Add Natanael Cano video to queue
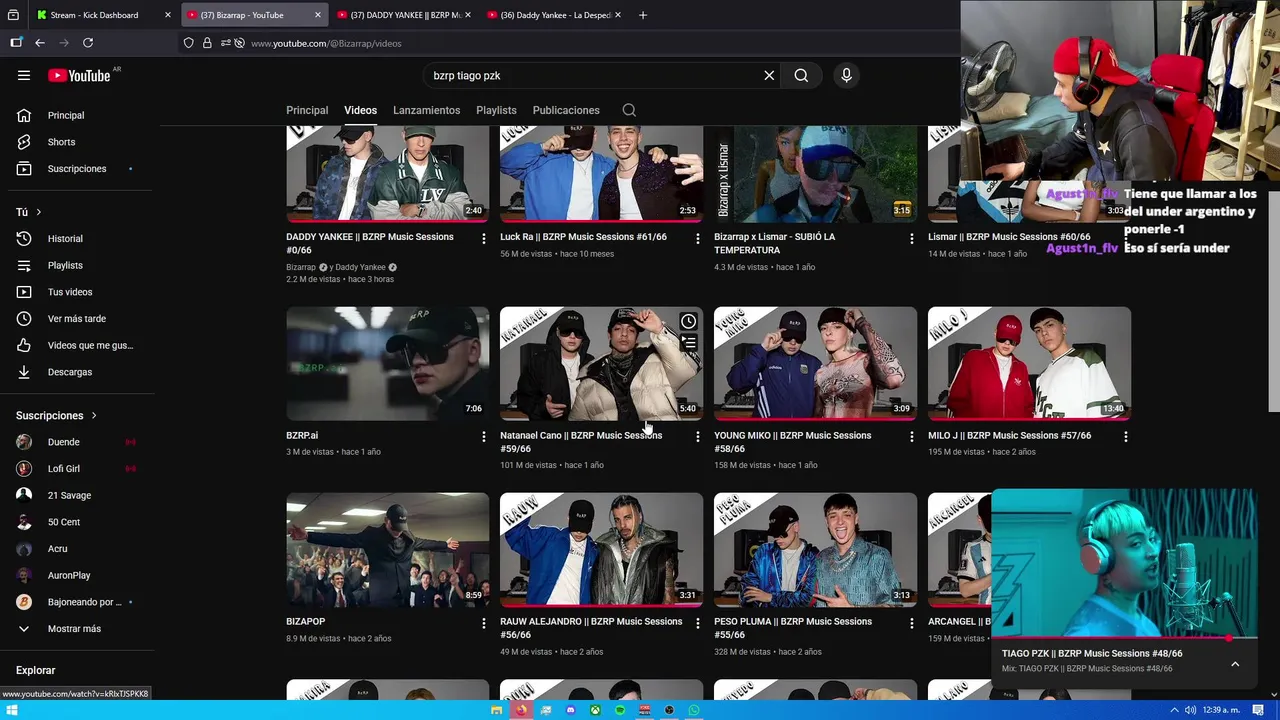Screen dimensions: 1280x720 (688, 342)
